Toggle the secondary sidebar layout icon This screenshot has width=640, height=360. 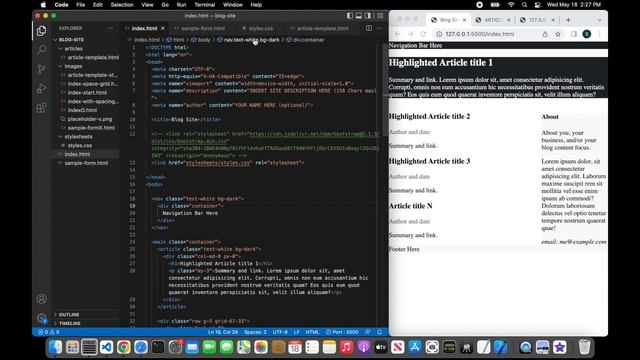click(368, 16)
